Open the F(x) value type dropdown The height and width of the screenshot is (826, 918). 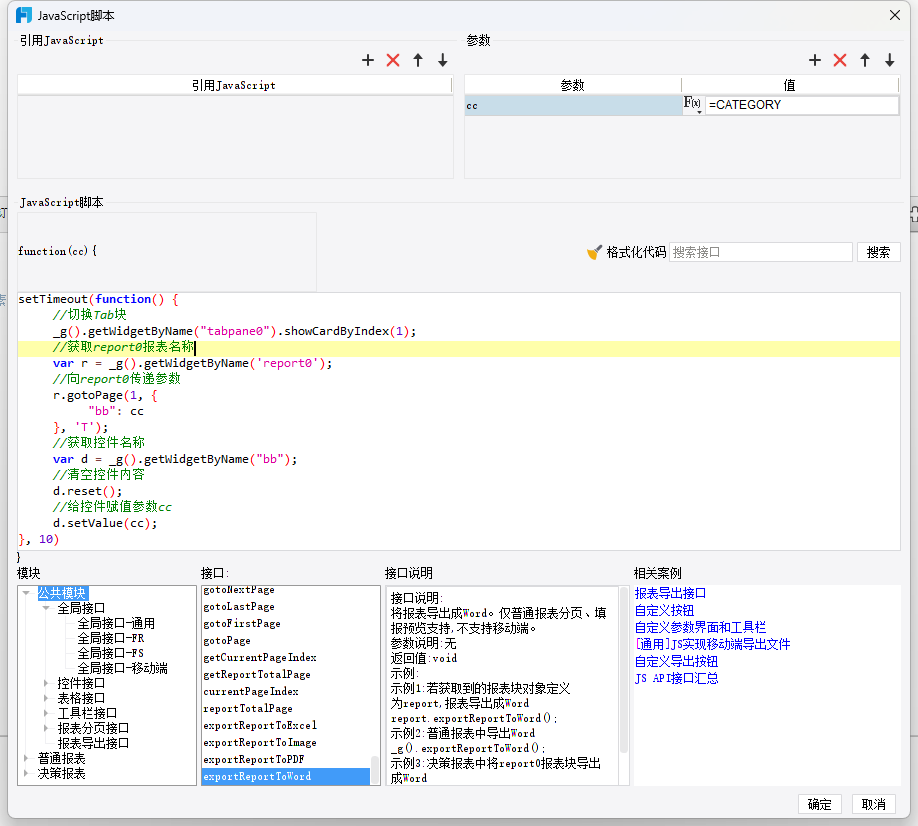(x=693, y=105)
